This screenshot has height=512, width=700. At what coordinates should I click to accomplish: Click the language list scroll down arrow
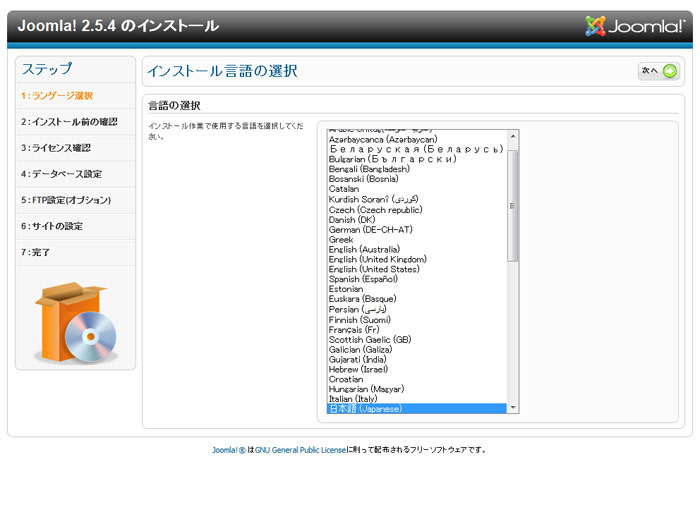click(513, 408)
